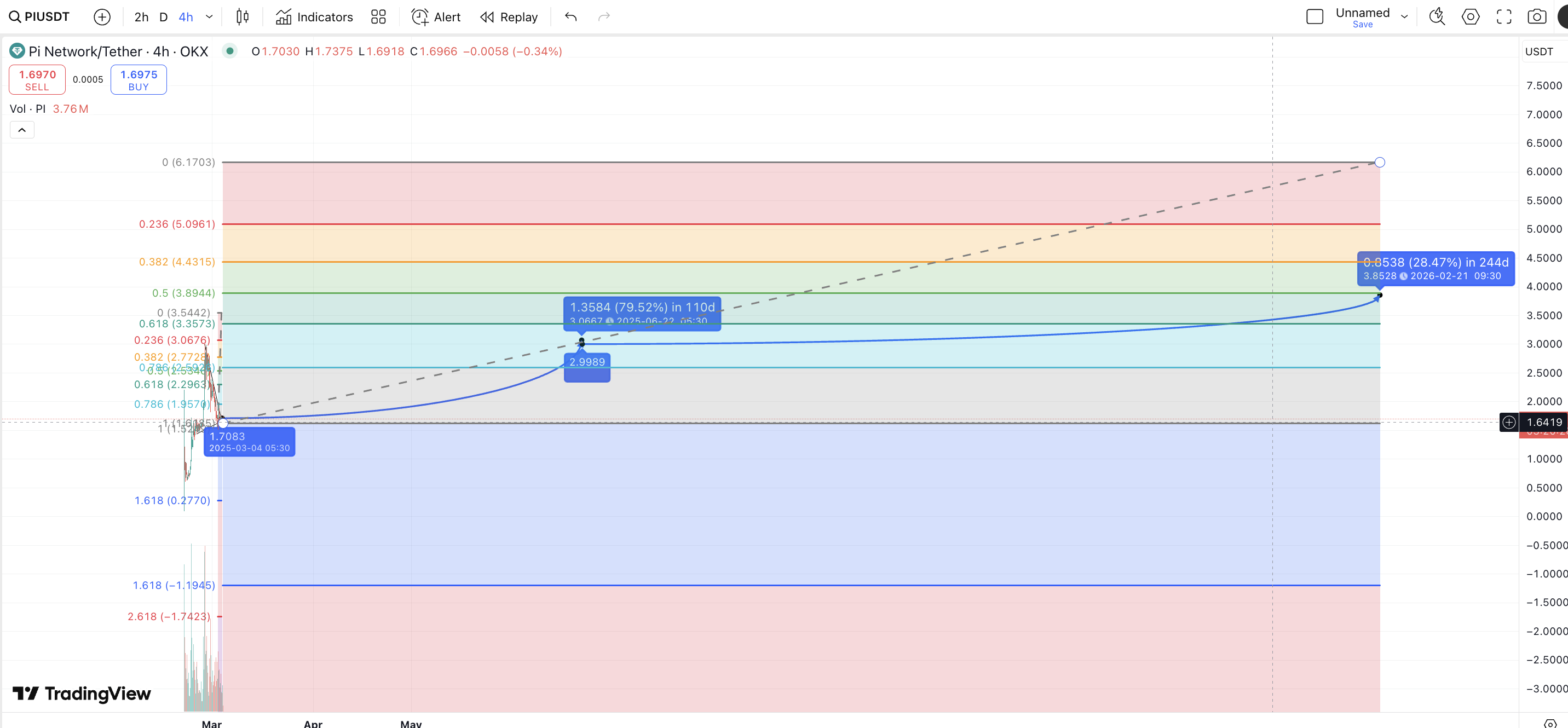Viewport: 1568px width, 728px height.
Task: Open chart settings hexagon icon
Action: (1470, 17)
